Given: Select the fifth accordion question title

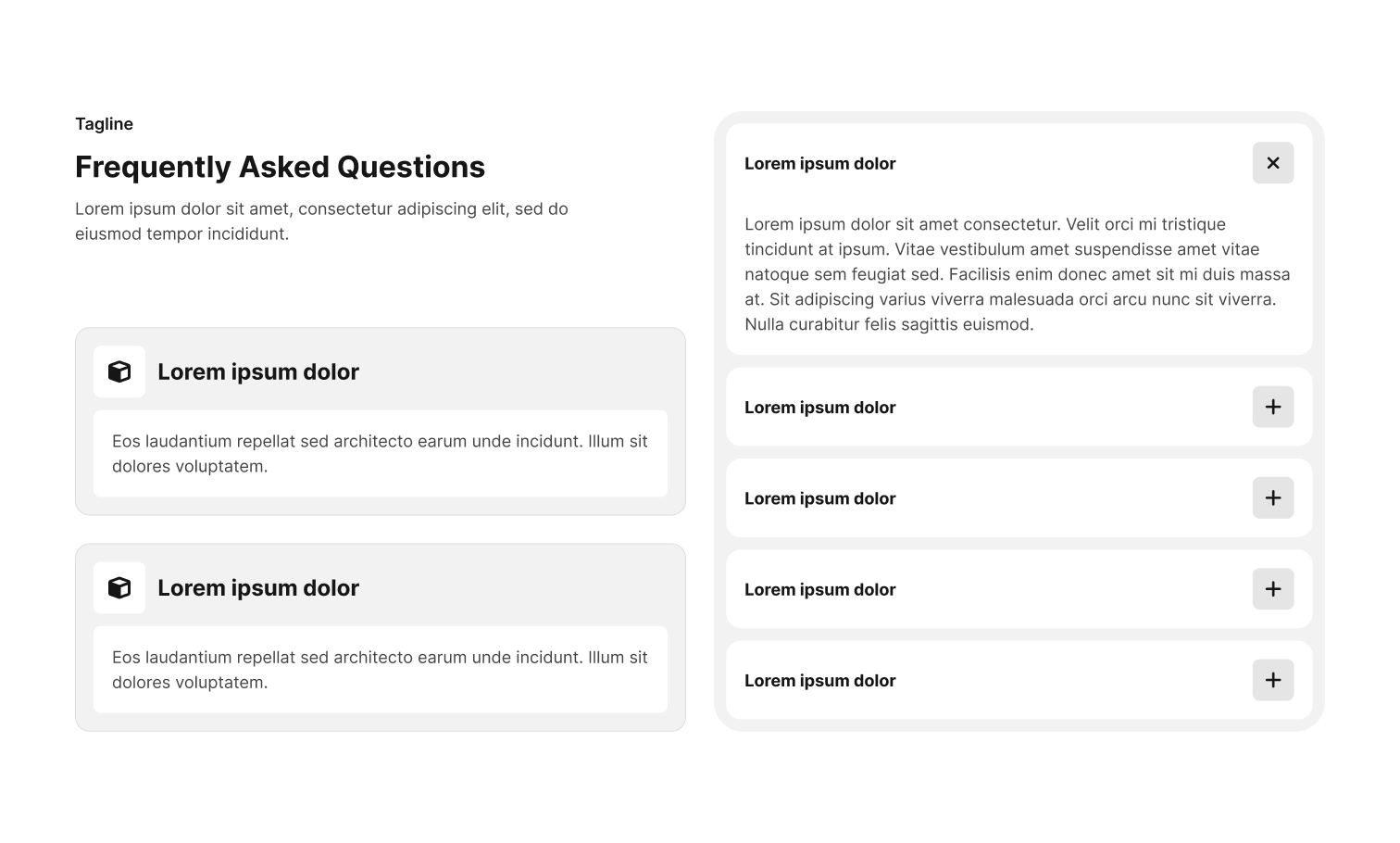Looking at the screenshot, I should (x=819, y=681).
